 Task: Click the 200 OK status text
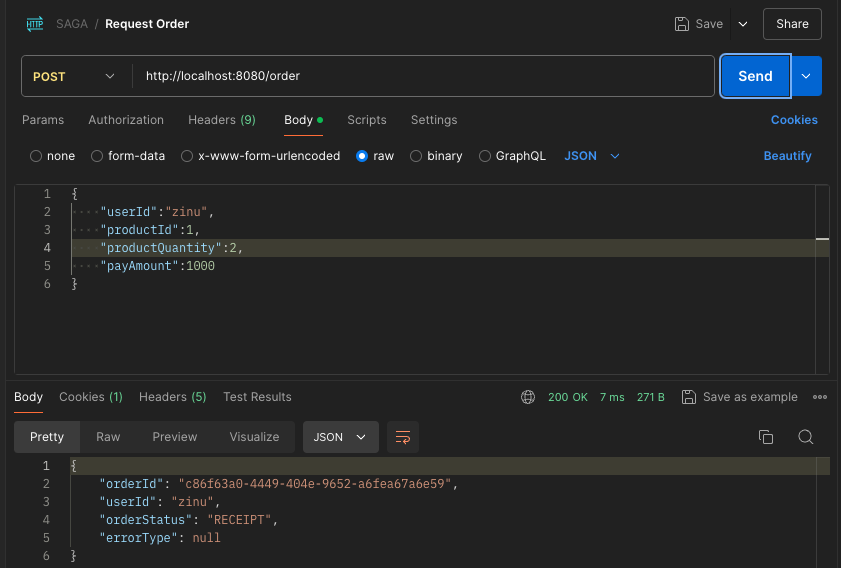pyautogui.click(x=567, y=397)
